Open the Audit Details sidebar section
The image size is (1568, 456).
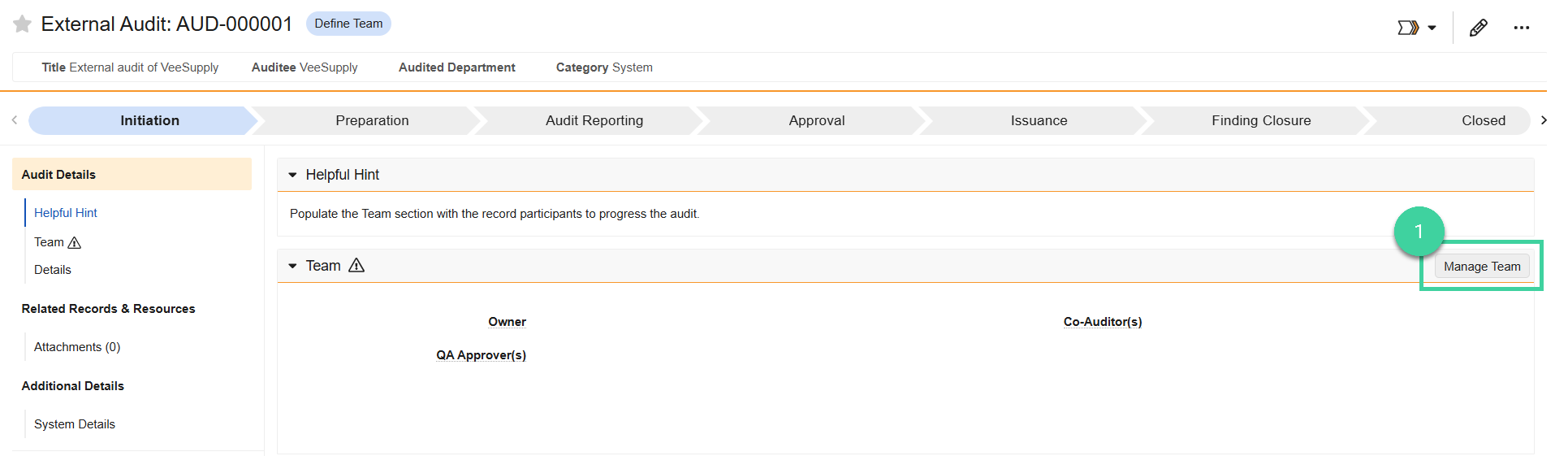pyautogui.click(x=132, y=175)
